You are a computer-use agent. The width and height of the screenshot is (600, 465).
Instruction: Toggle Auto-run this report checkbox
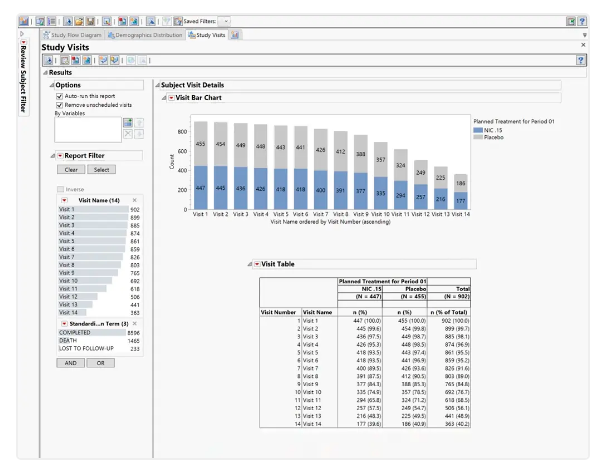(x=59, y=96)
